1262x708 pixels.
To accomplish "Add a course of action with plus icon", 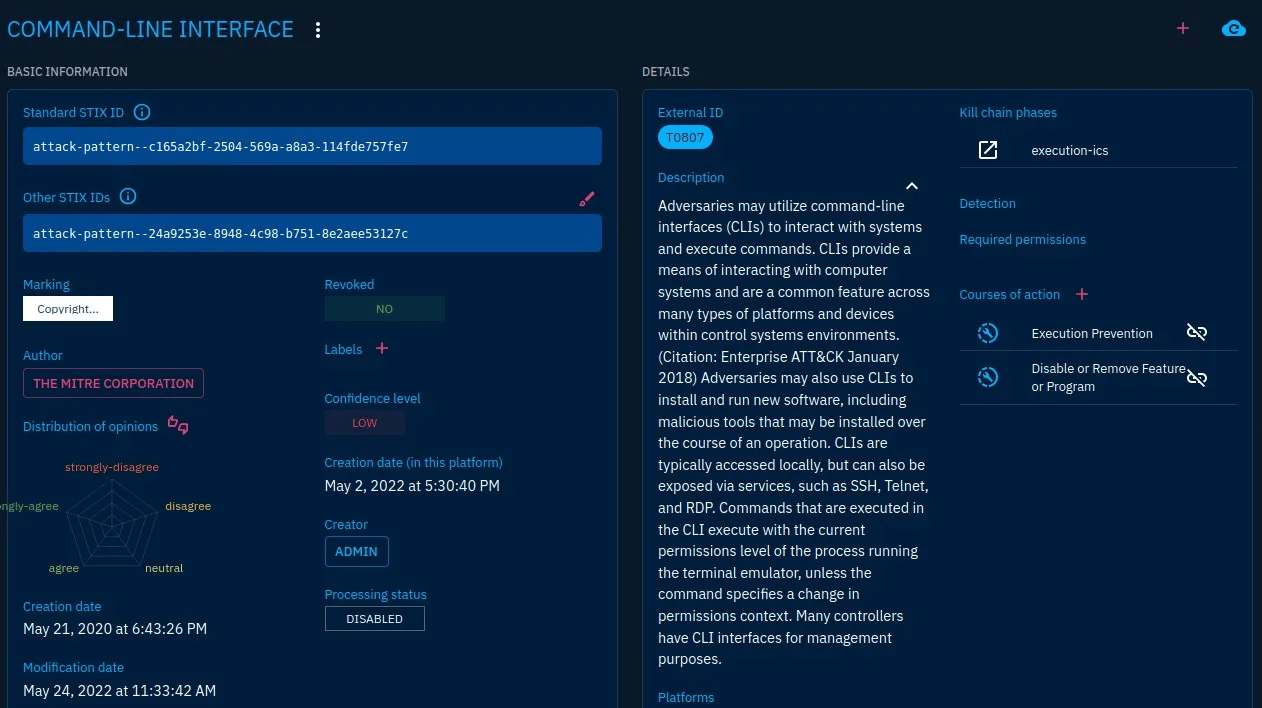I will (x=1081, y=294).
